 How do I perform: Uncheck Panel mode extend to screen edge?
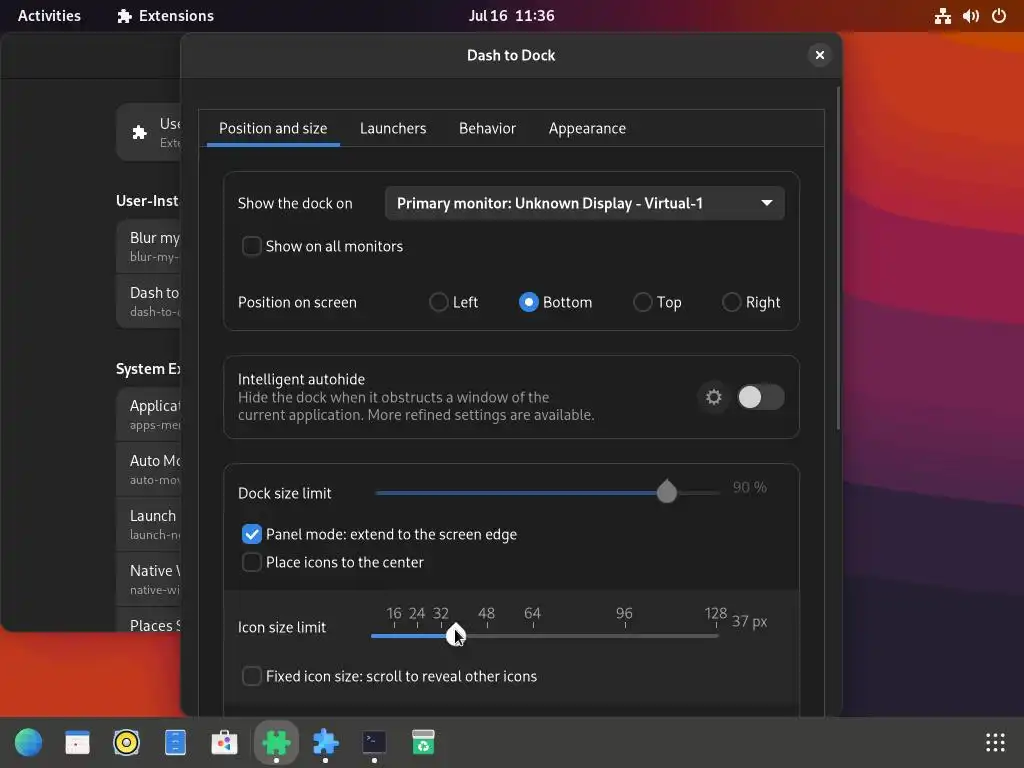click(x=251, y=534)
